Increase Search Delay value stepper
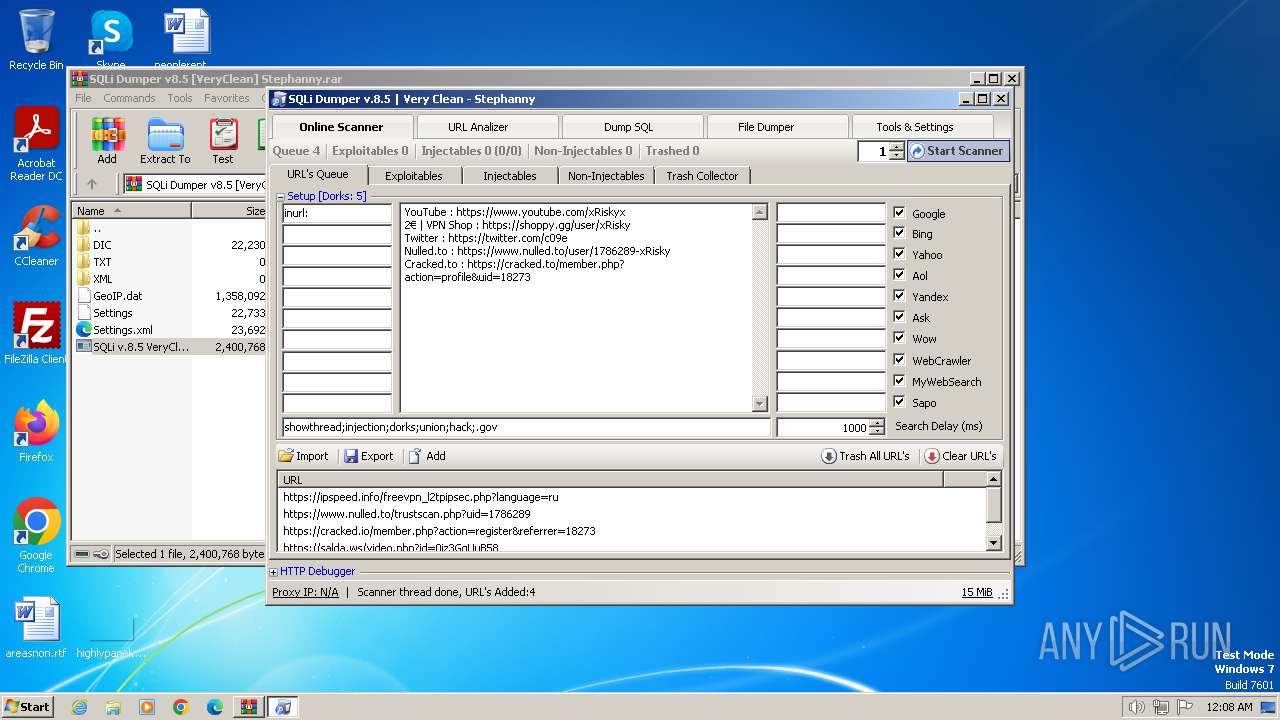1280x720 pixels. coord(877,423)
